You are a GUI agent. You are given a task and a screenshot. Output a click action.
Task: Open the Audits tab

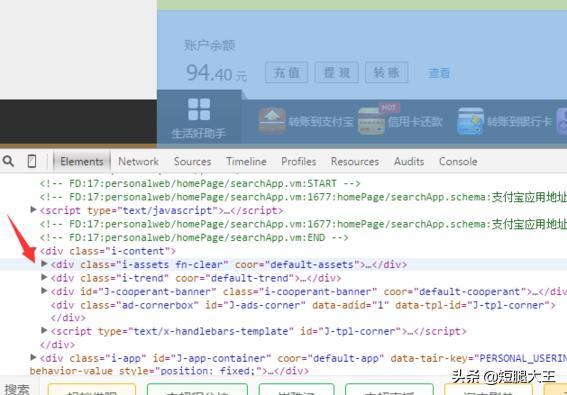pyautogui.click(x=409, y=161)
